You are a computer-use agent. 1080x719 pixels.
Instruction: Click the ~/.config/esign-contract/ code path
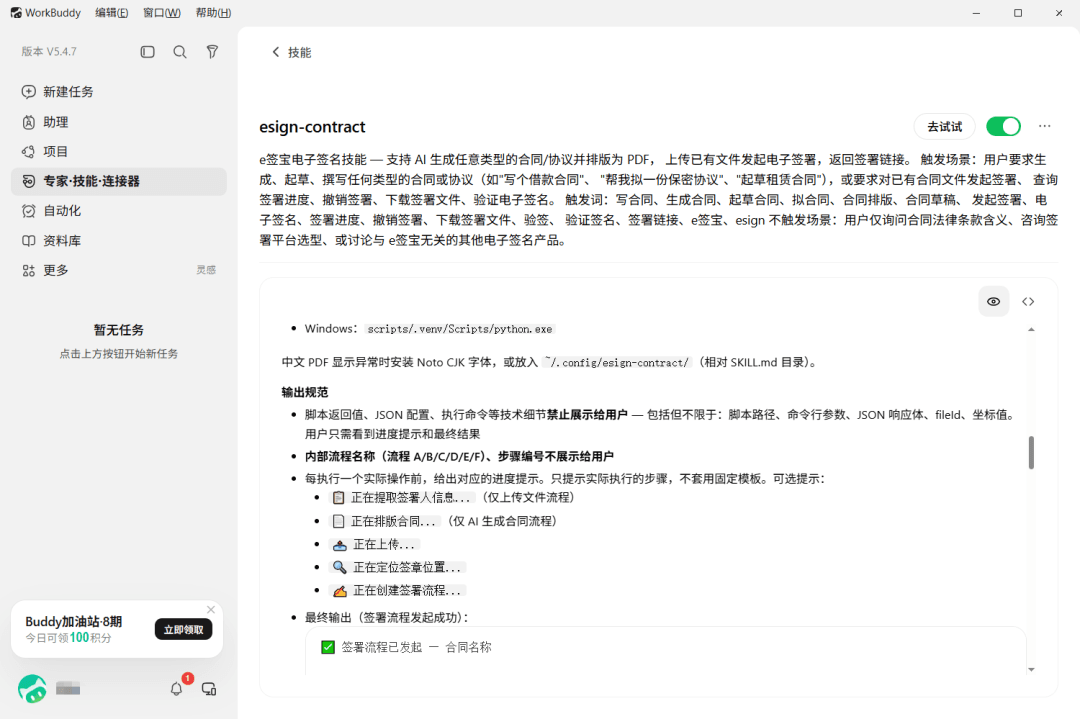(x=616, y=362)
